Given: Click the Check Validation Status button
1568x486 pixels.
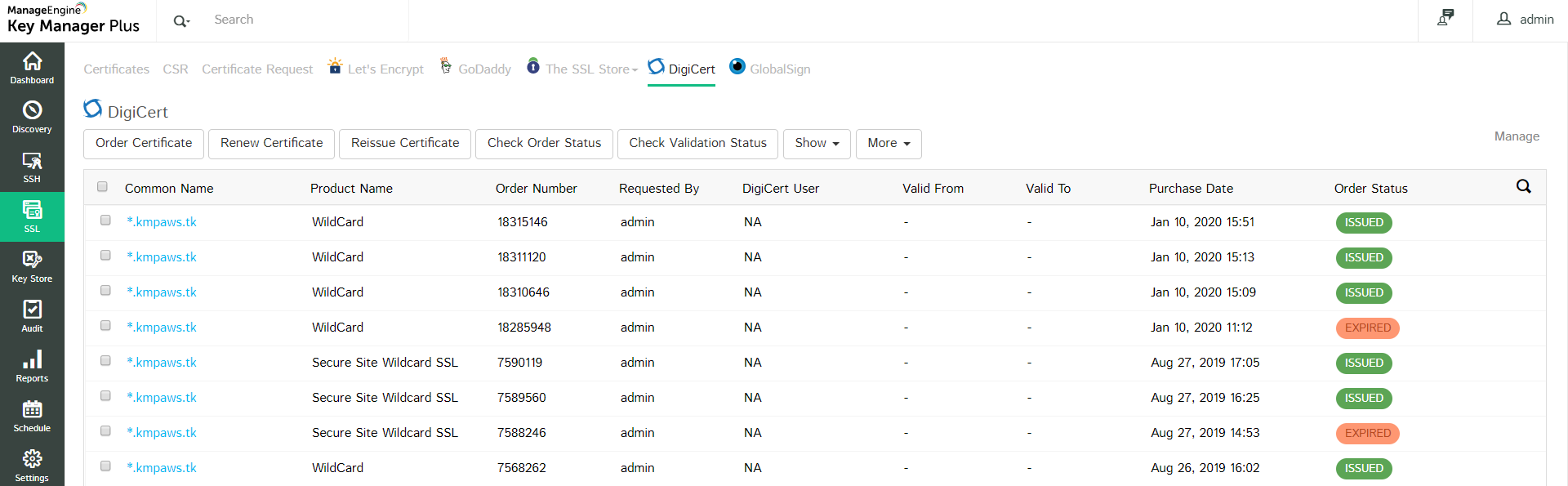Looking at the screenshot, I should (x=697, y=144).
